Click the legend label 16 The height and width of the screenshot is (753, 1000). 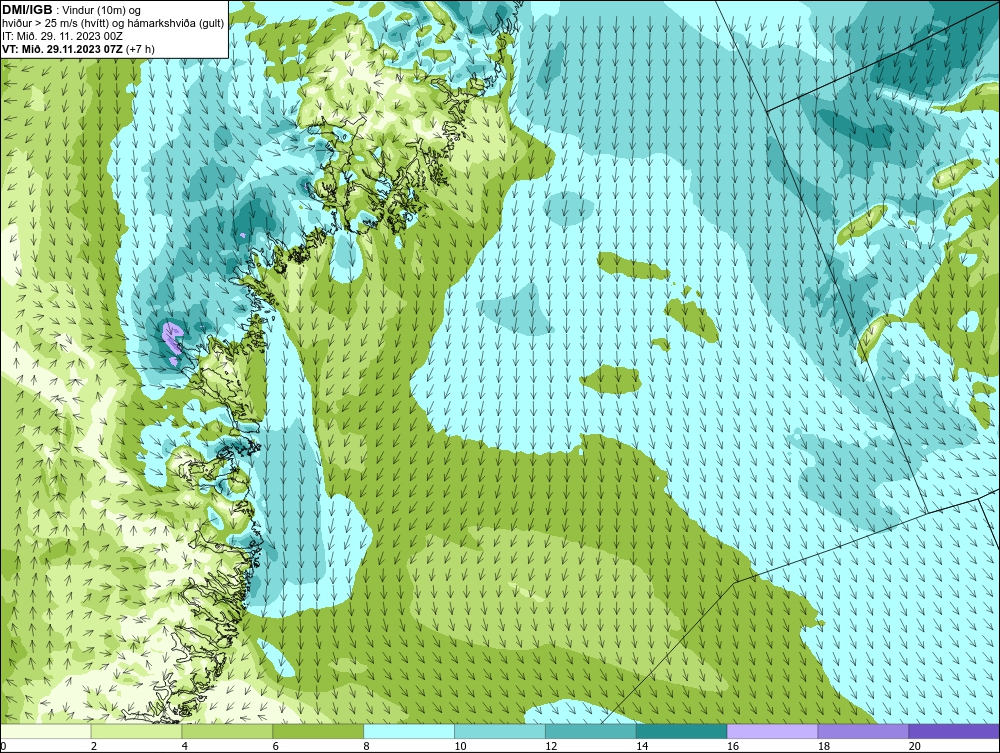[x=733, y=746]
